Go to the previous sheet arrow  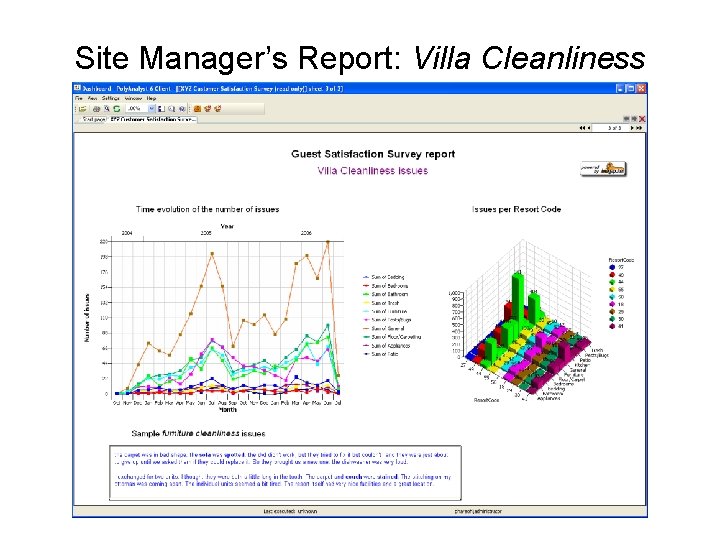(x=589, y=128)
